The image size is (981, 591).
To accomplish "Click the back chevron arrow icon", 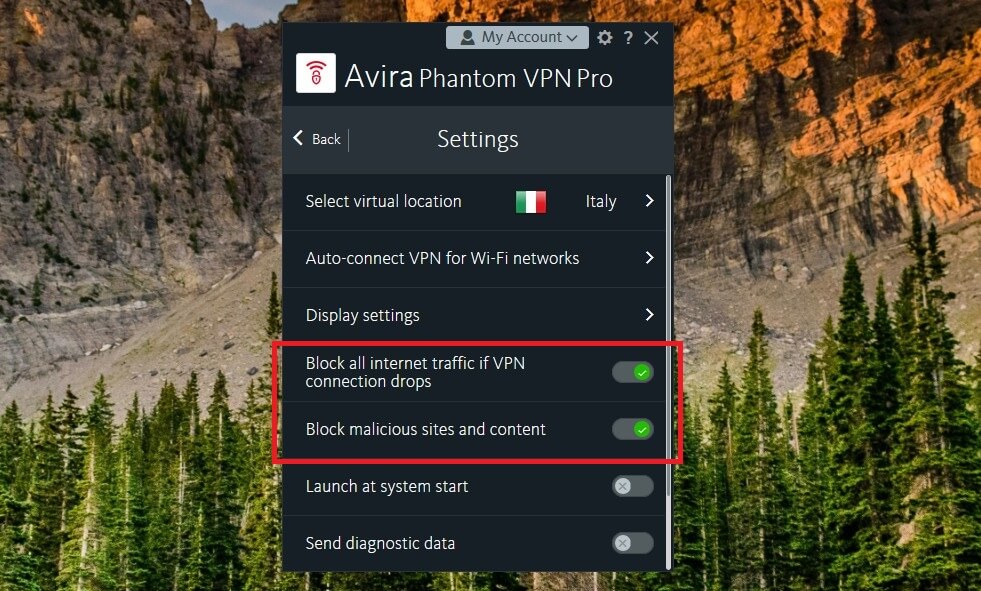I will point(297,139).
